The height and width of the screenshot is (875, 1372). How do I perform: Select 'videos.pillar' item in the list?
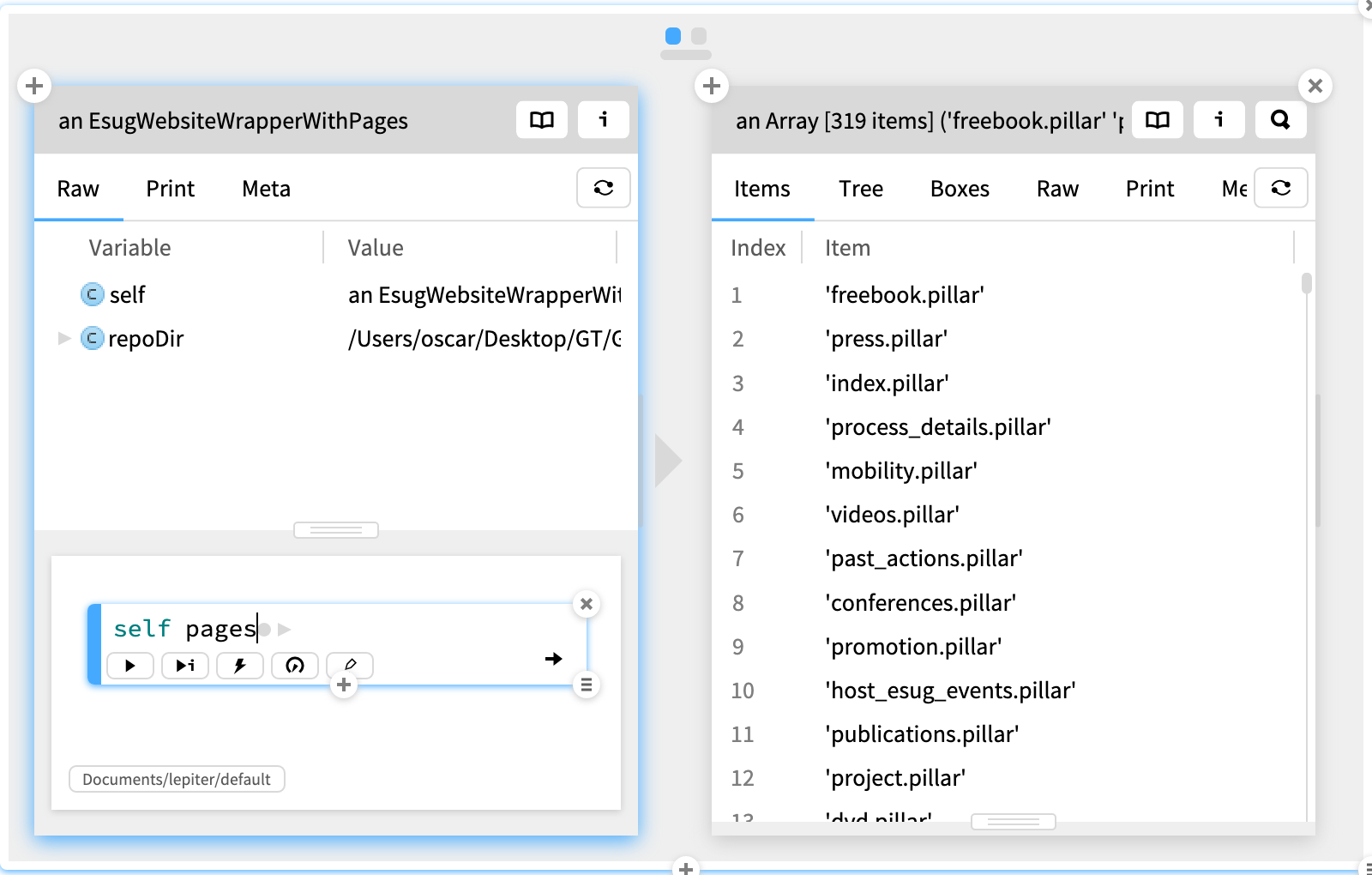892,515
